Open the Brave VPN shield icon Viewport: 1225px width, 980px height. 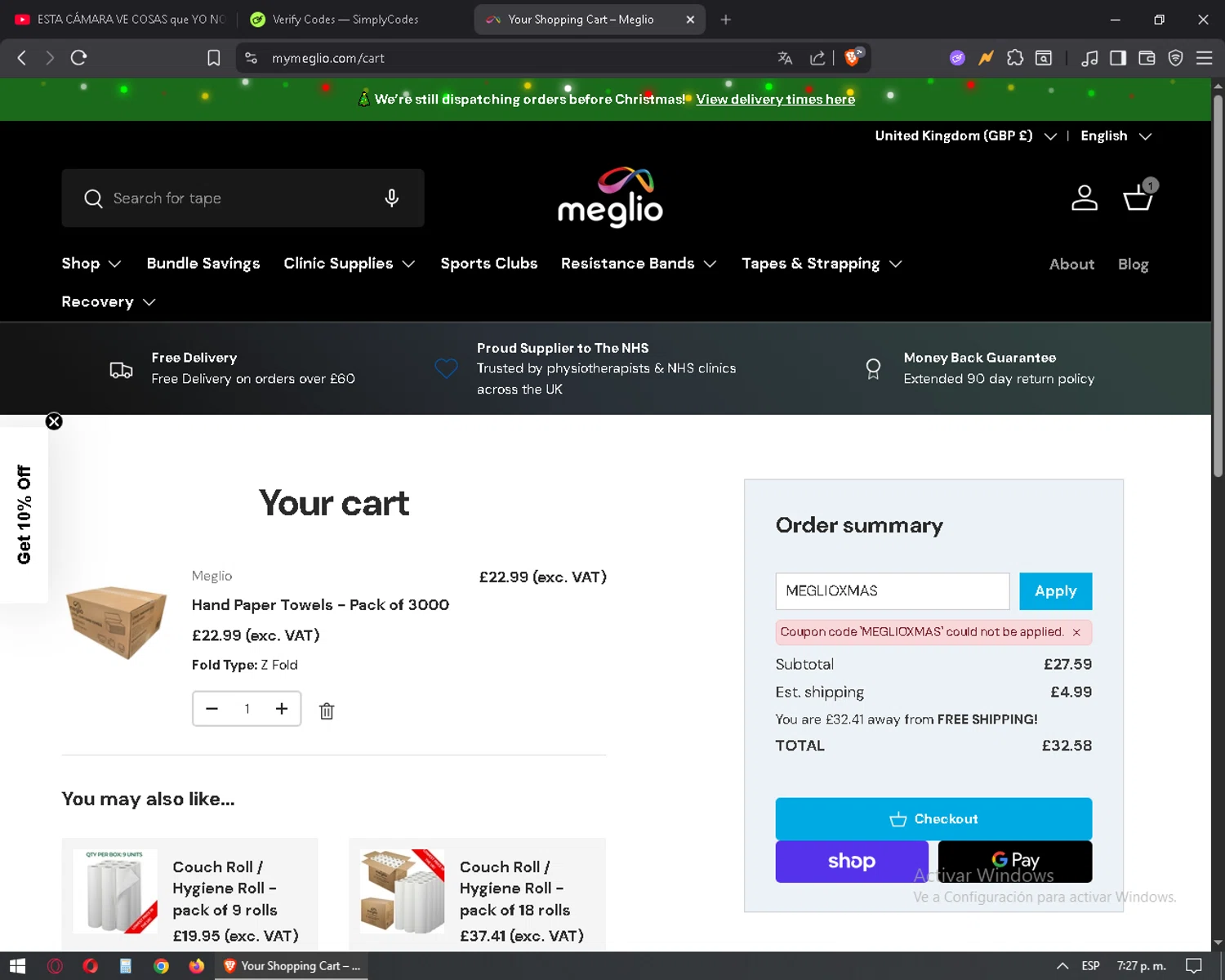point(1176,58)
